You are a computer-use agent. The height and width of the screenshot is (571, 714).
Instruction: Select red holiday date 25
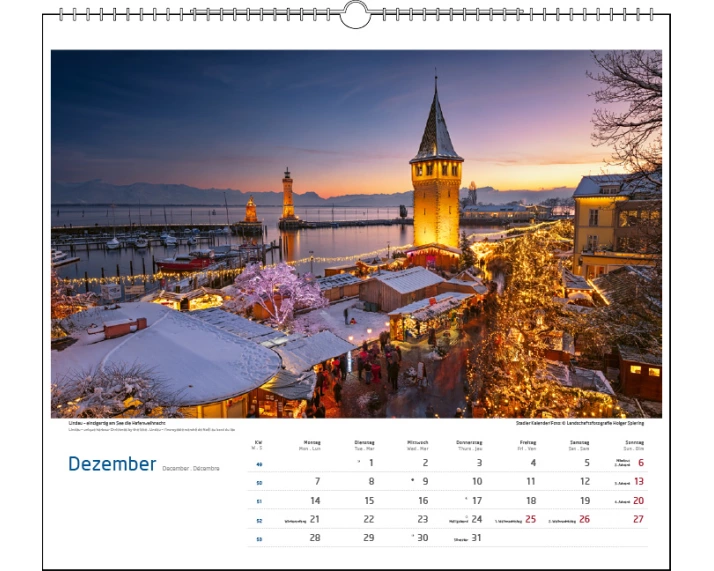(x=530, y=519)
